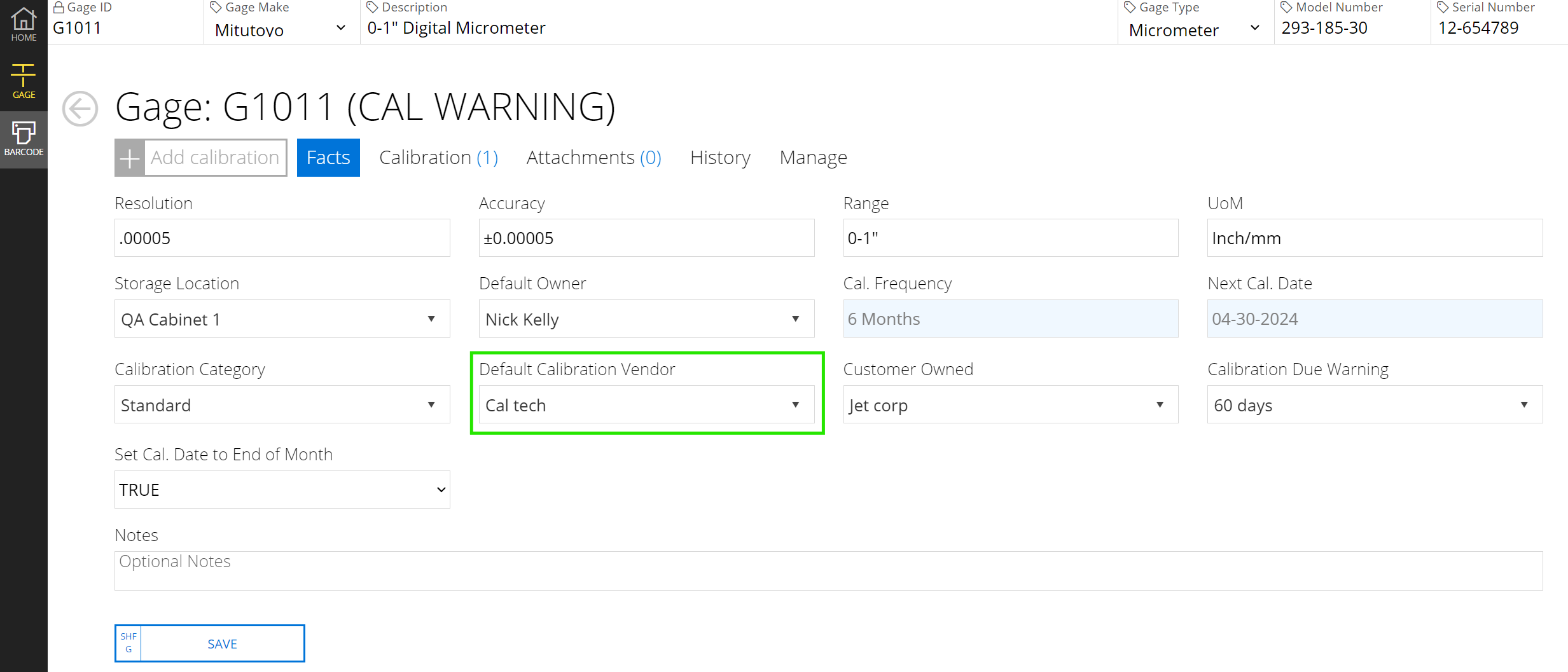This screenshot has width=1568, height=672.
Task: Click the Cal. Frequency 6 Months field
Action: (x=1011, y=319)
